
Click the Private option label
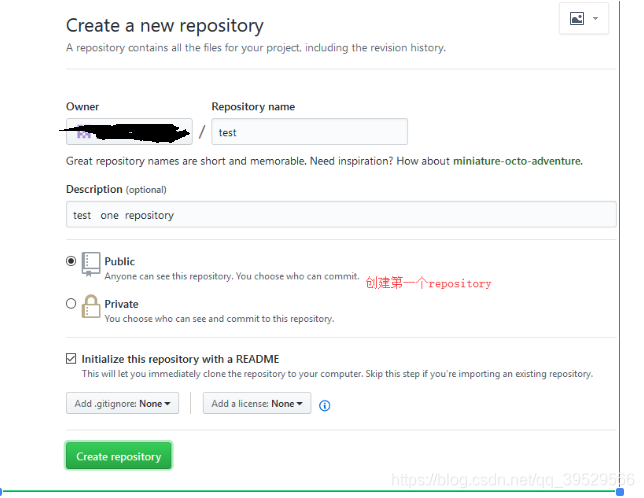point(121,304)
